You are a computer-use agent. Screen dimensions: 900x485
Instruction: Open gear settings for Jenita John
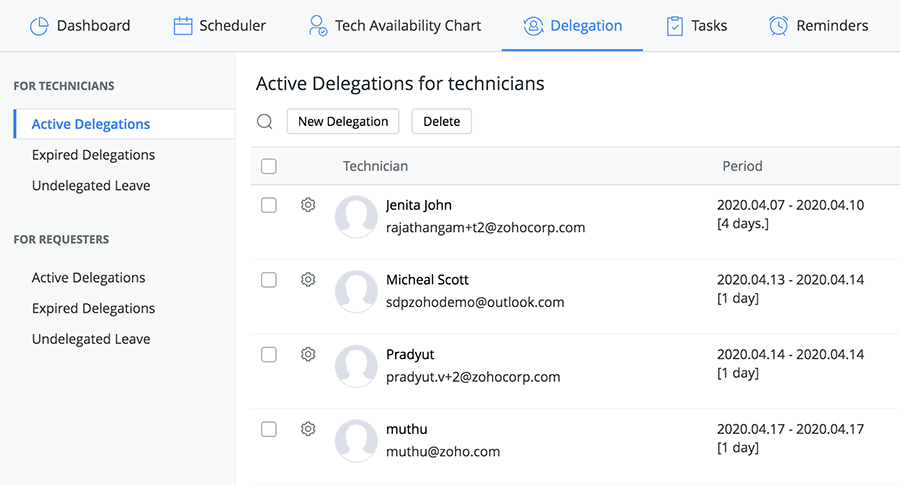[x=308, y=205]
